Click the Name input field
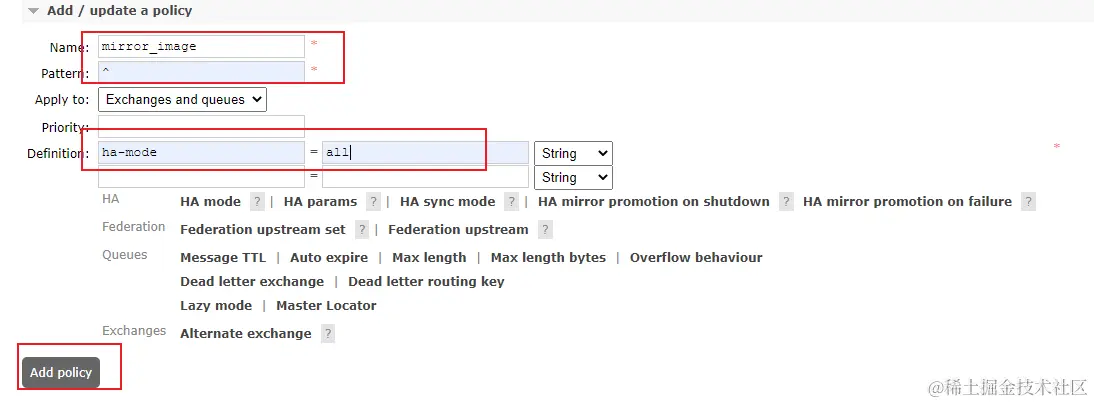The height and width of the screenshot is (404, 1094). pyautogui.click(x=202, y=47)
